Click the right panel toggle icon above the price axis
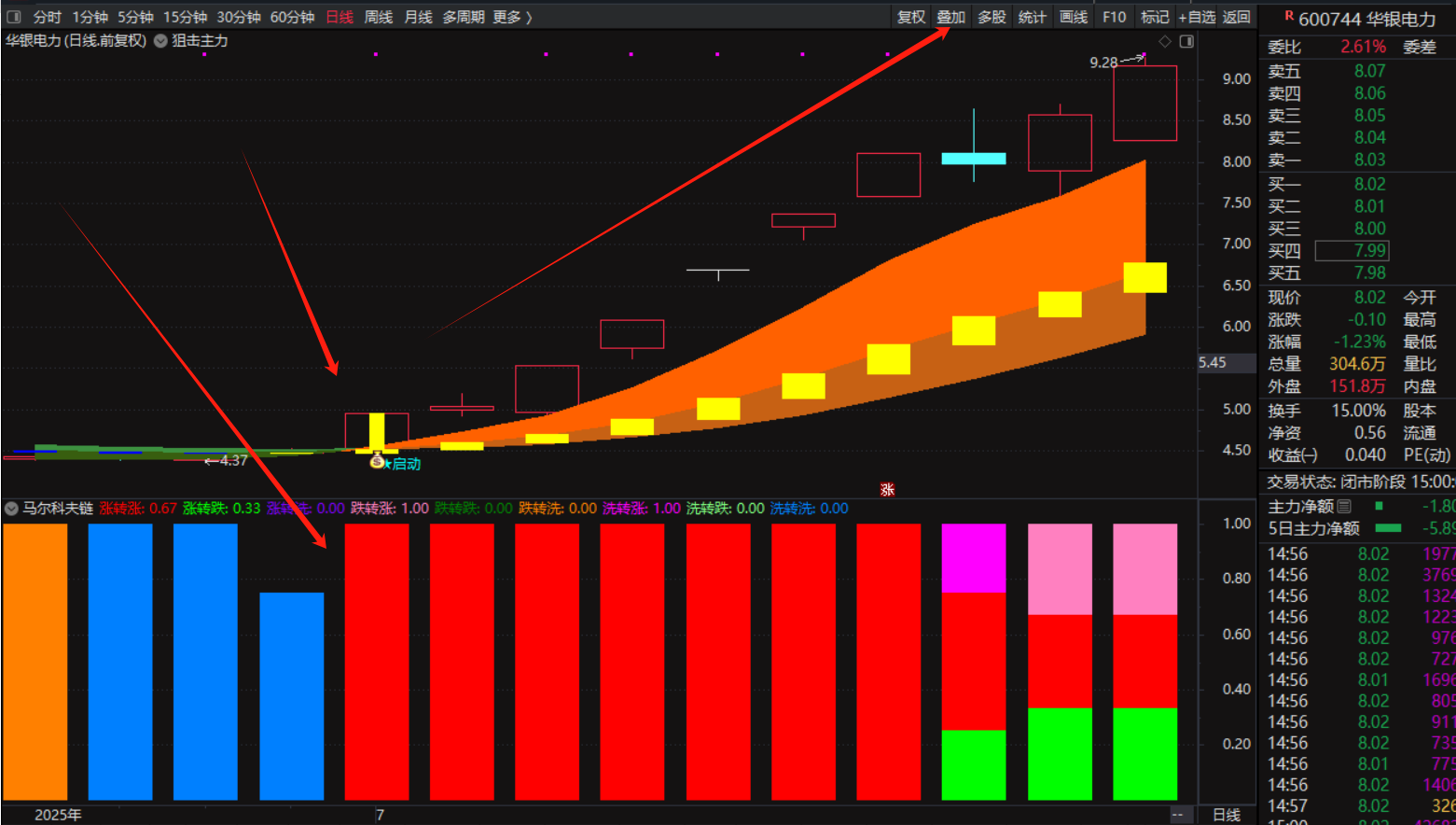This screenshot has height=825, width=1456. click(x=1186, y=41)
